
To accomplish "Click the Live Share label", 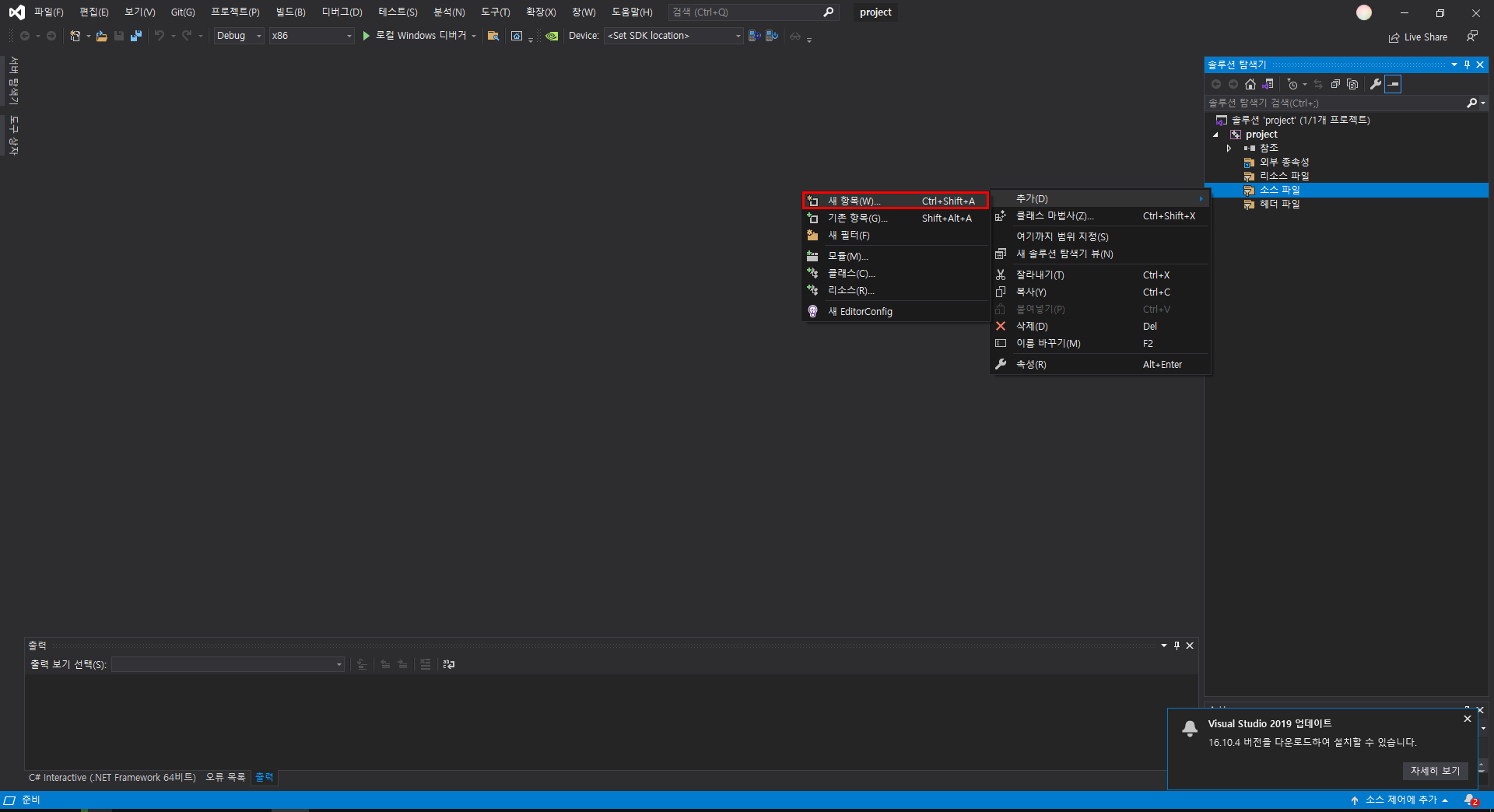I will (1426, 37).
